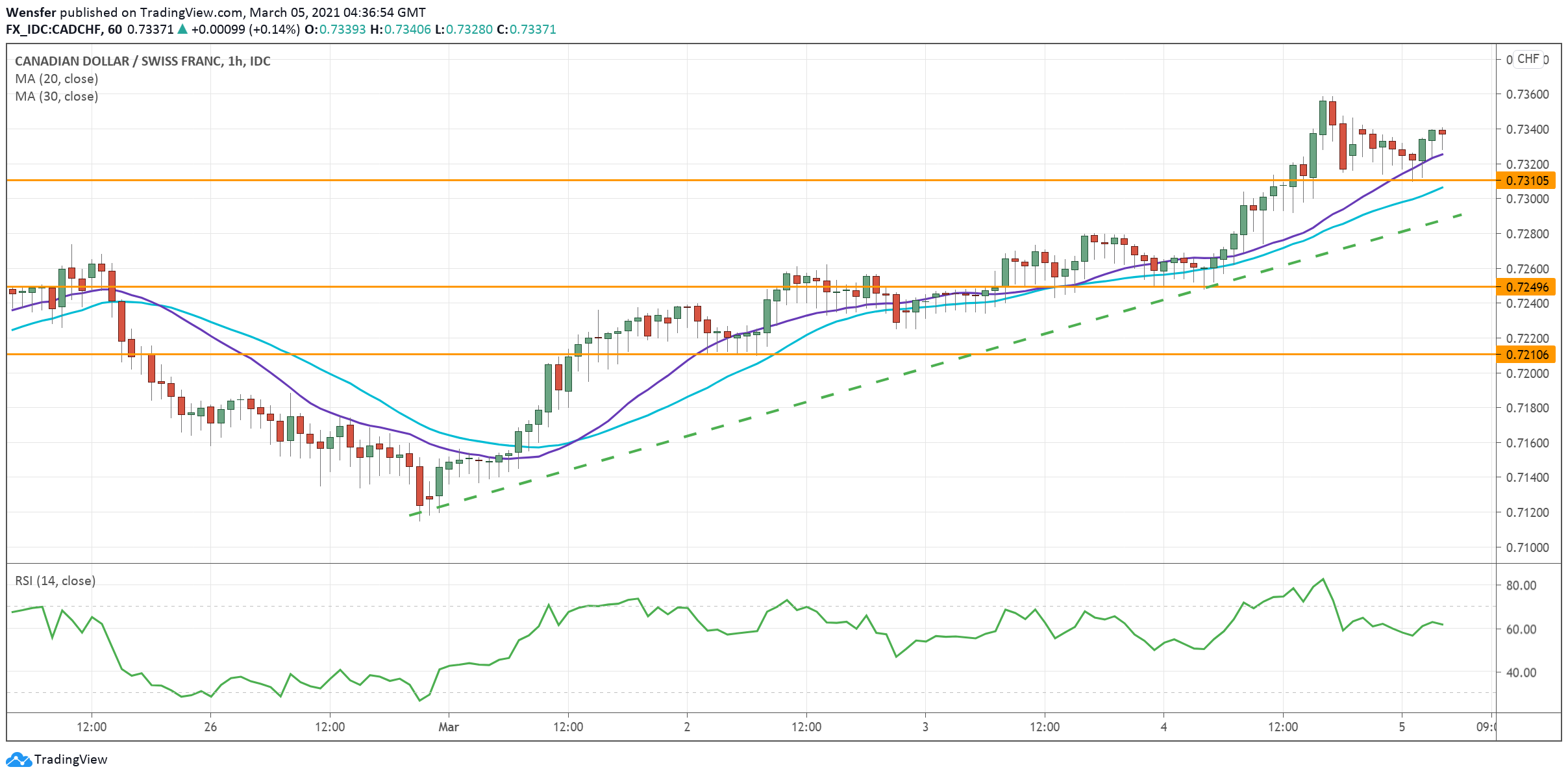The height and width of the screenshot is (778, 1568).
Task: Click the MA (20, close) indicator legend
Action: [56, 79]
